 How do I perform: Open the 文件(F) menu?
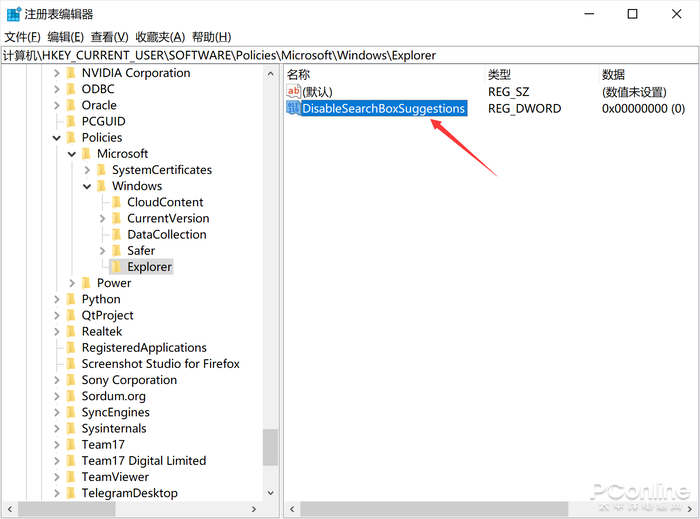tap(22, 37)
